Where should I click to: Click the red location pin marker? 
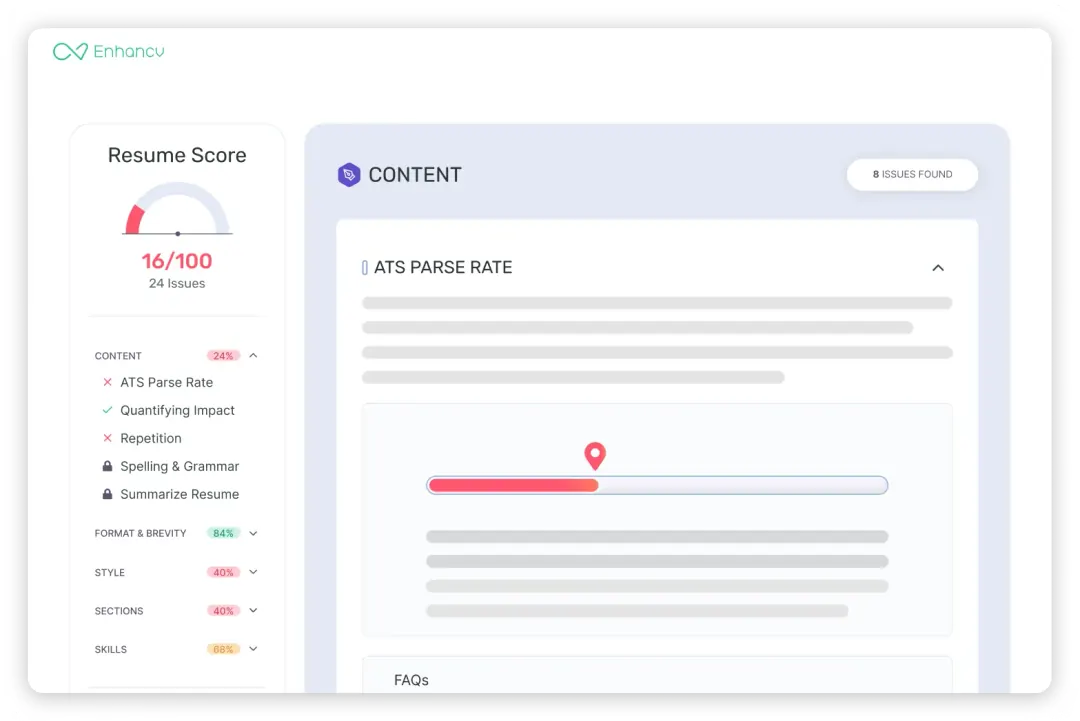click(595, 456)
